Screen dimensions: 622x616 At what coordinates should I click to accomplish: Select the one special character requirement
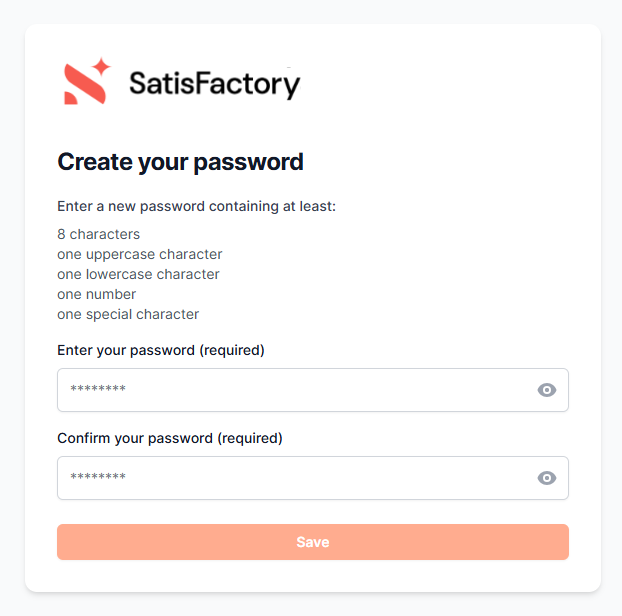pyautogui.click(x=128, y=314)
